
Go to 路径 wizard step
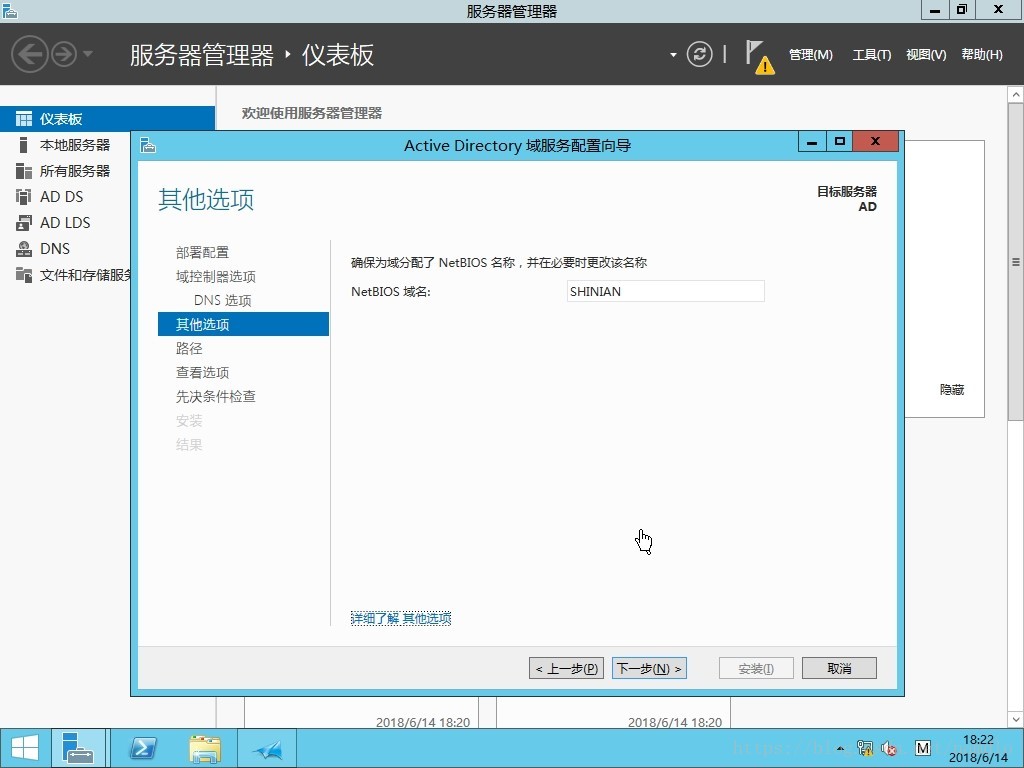(x=189, y=348)
